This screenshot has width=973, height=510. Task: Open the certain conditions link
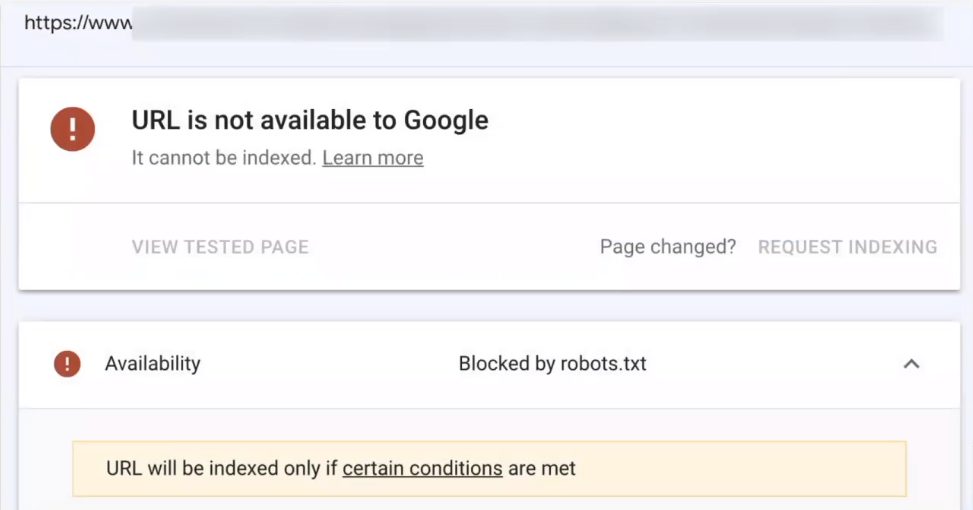click(x=423, y=468)
